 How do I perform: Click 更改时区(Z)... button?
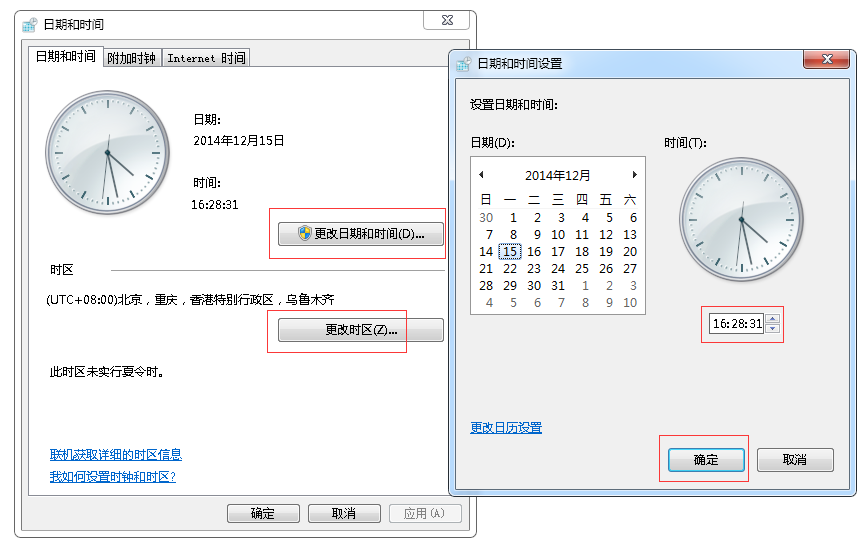point(361,330)
